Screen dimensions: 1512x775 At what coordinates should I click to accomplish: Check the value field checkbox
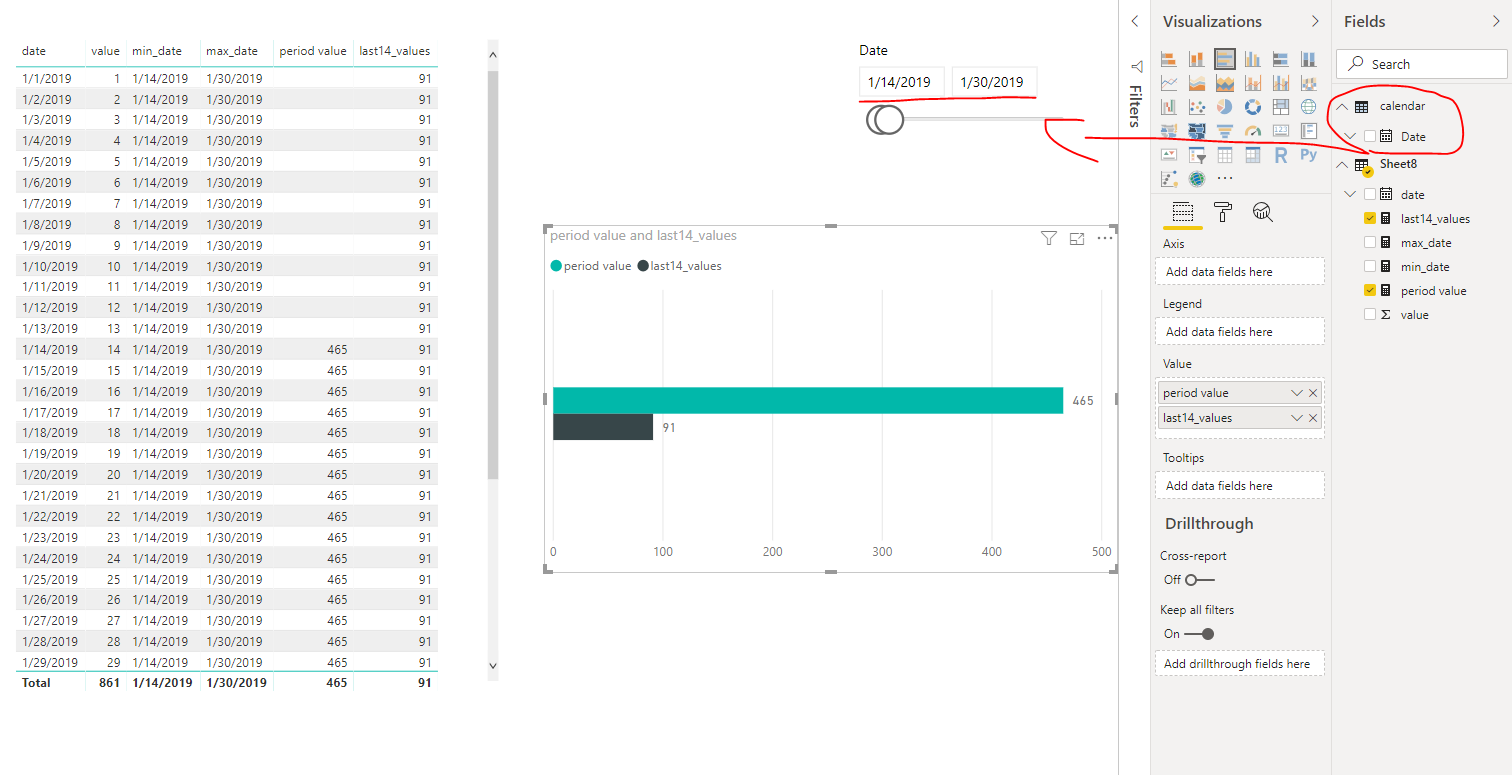(x=1370, y=314)
